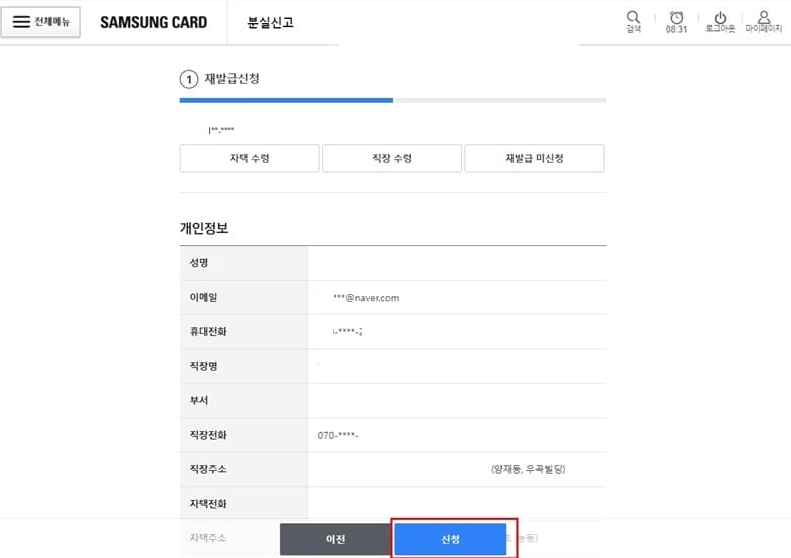Click the 자택전화 row label
The height and width of the screenshot is (558, 791).
tap(208, 504)
